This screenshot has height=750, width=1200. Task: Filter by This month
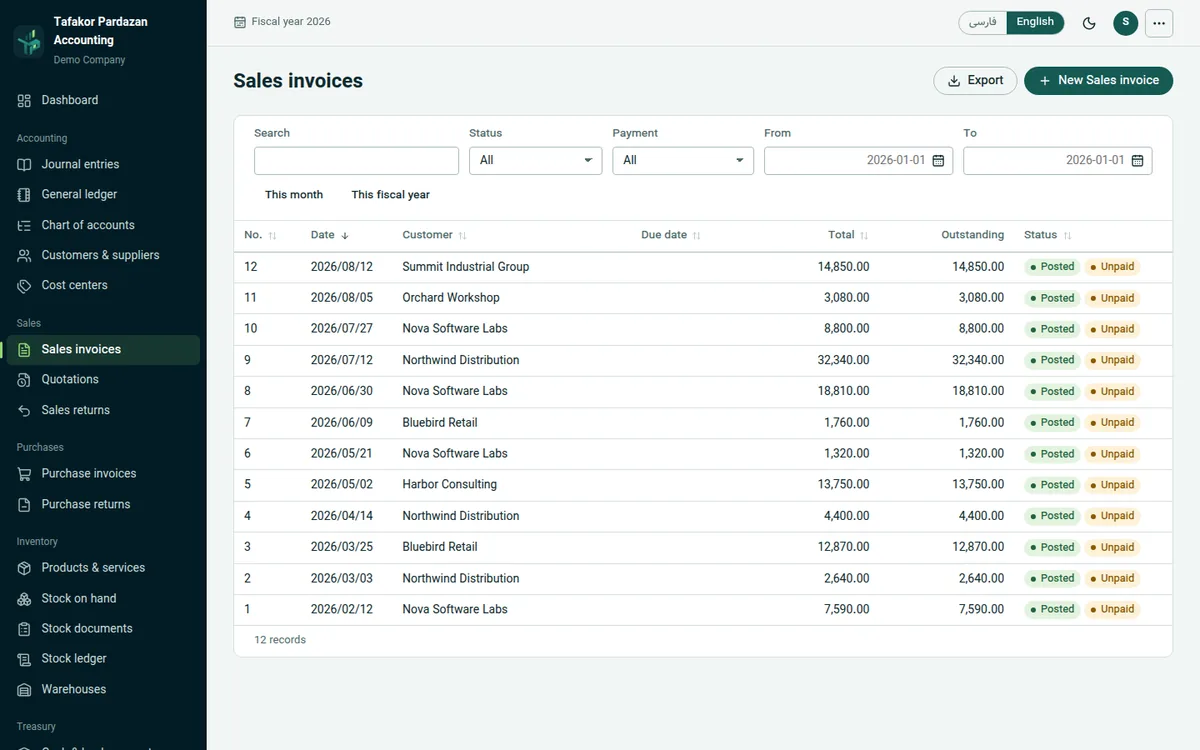pos(294,195)
